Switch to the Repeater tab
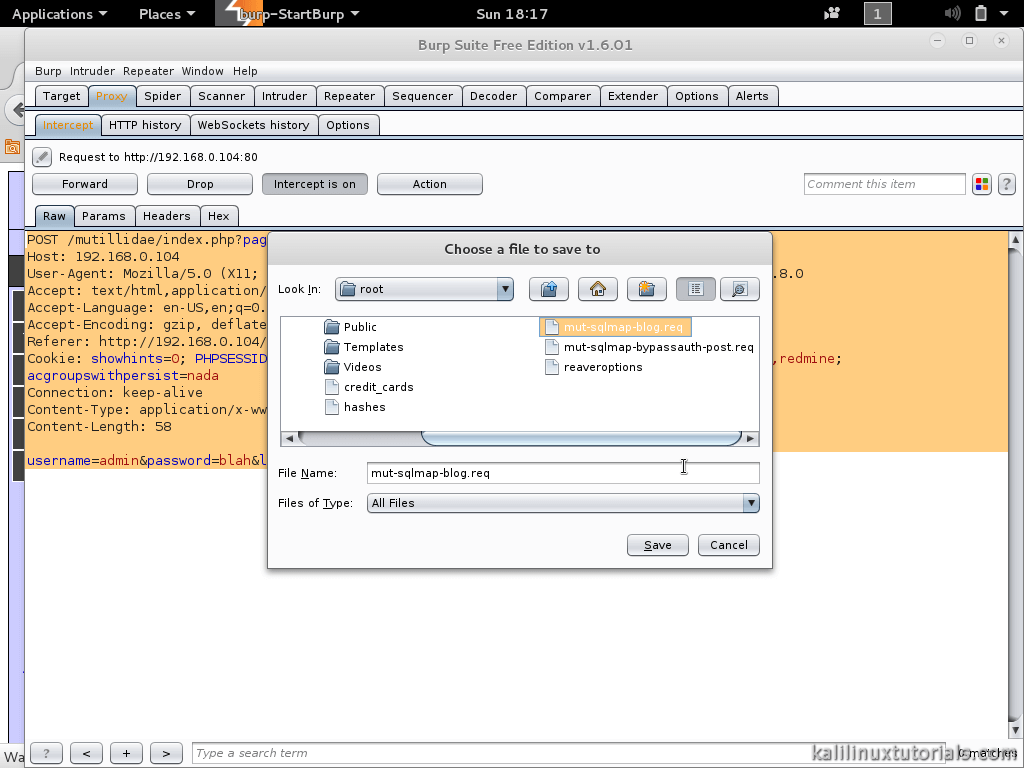Viewport: 1024px width, 768px height. (349, 95)
